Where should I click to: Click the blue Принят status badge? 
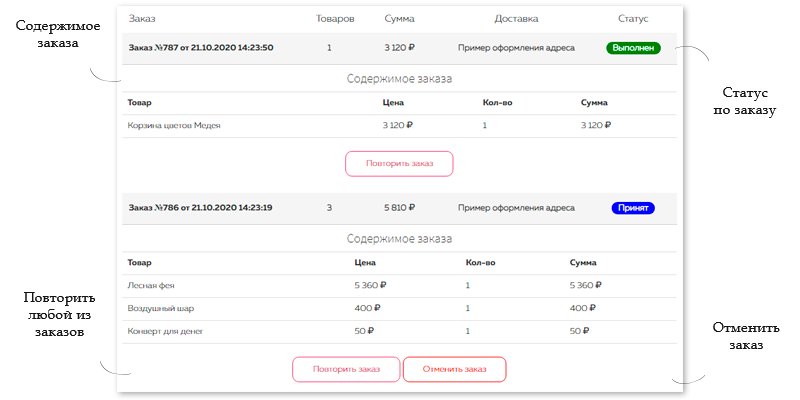click(633, 208)
